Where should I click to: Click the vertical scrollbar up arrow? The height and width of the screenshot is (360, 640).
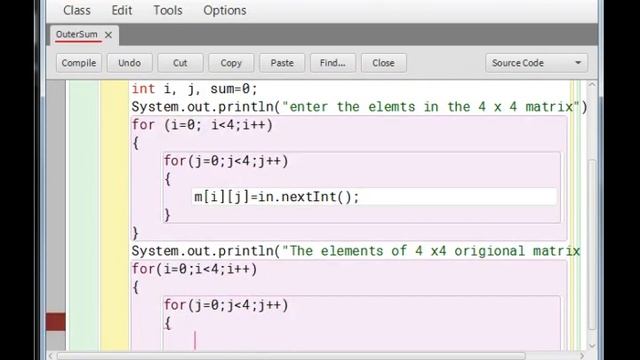592,85
